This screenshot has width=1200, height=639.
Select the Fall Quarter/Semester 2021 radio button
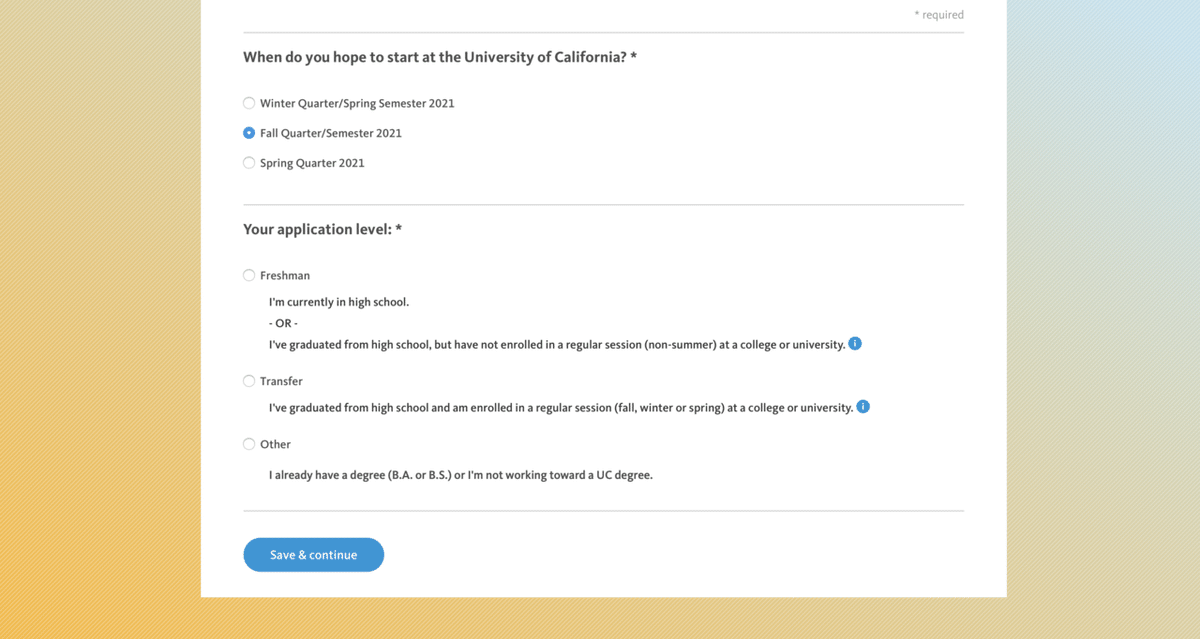pos(249,133)
